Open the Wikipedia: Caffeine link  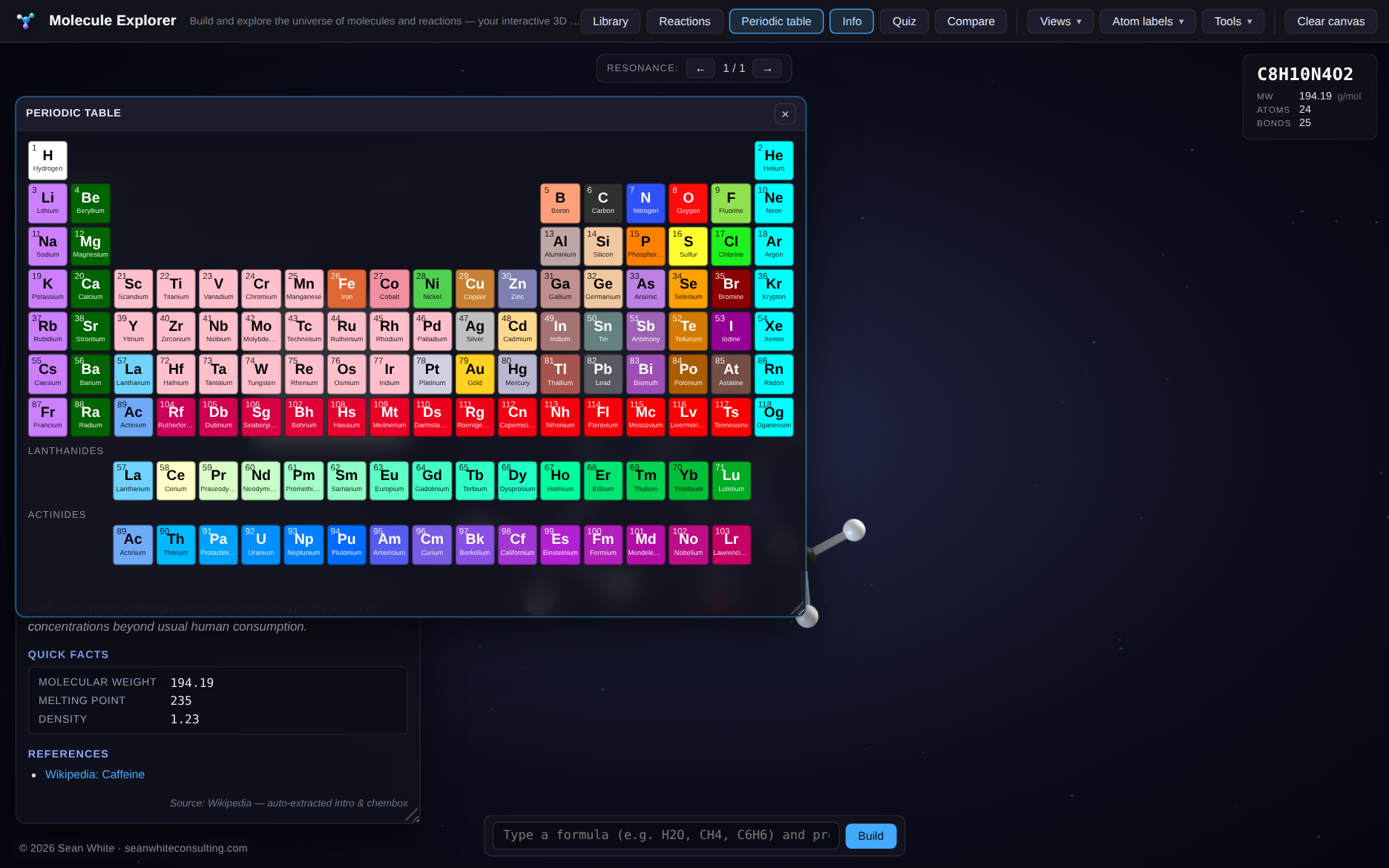click(95, 775)
